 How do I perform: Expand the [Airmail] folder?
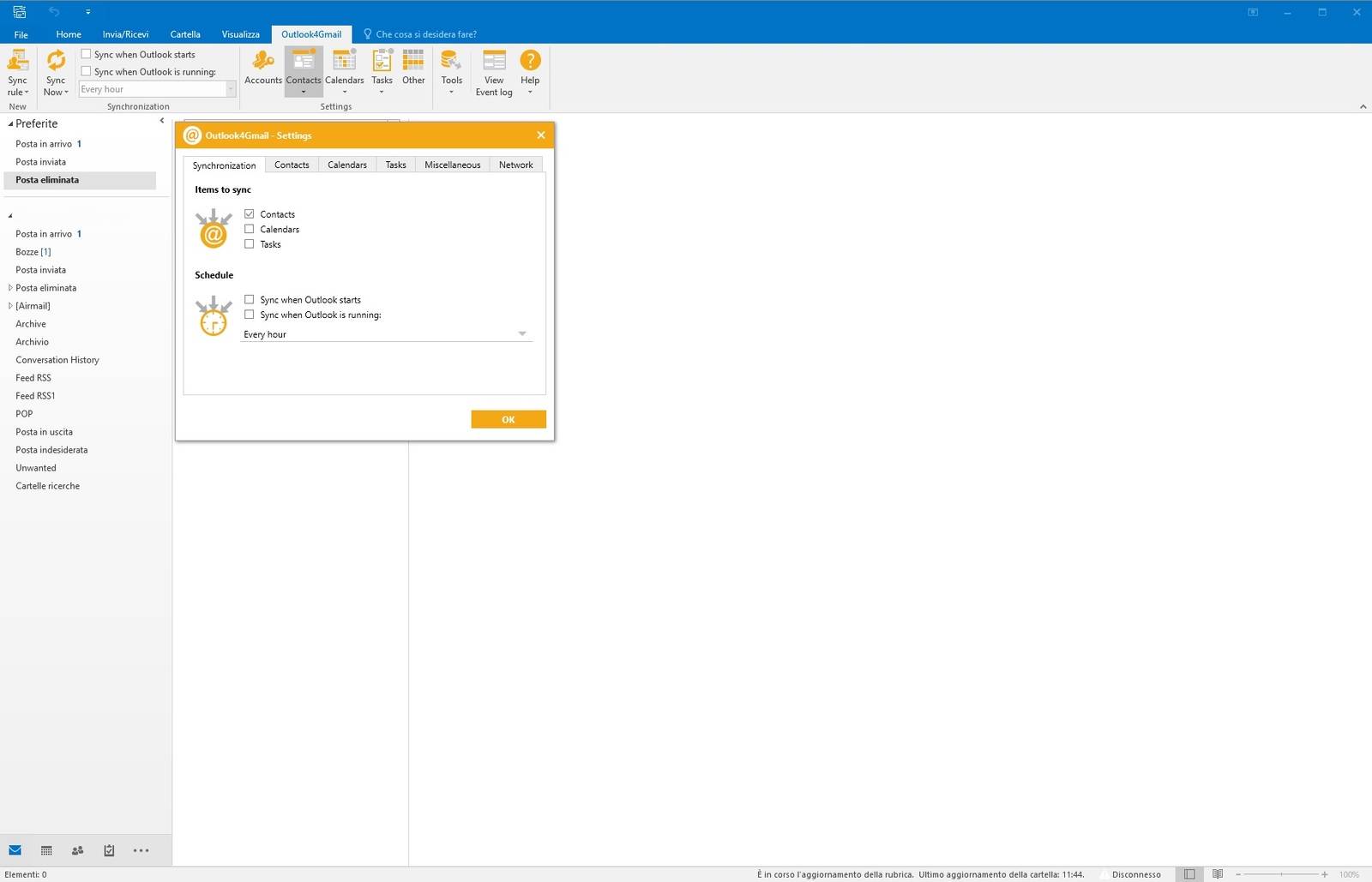(10, 306)
